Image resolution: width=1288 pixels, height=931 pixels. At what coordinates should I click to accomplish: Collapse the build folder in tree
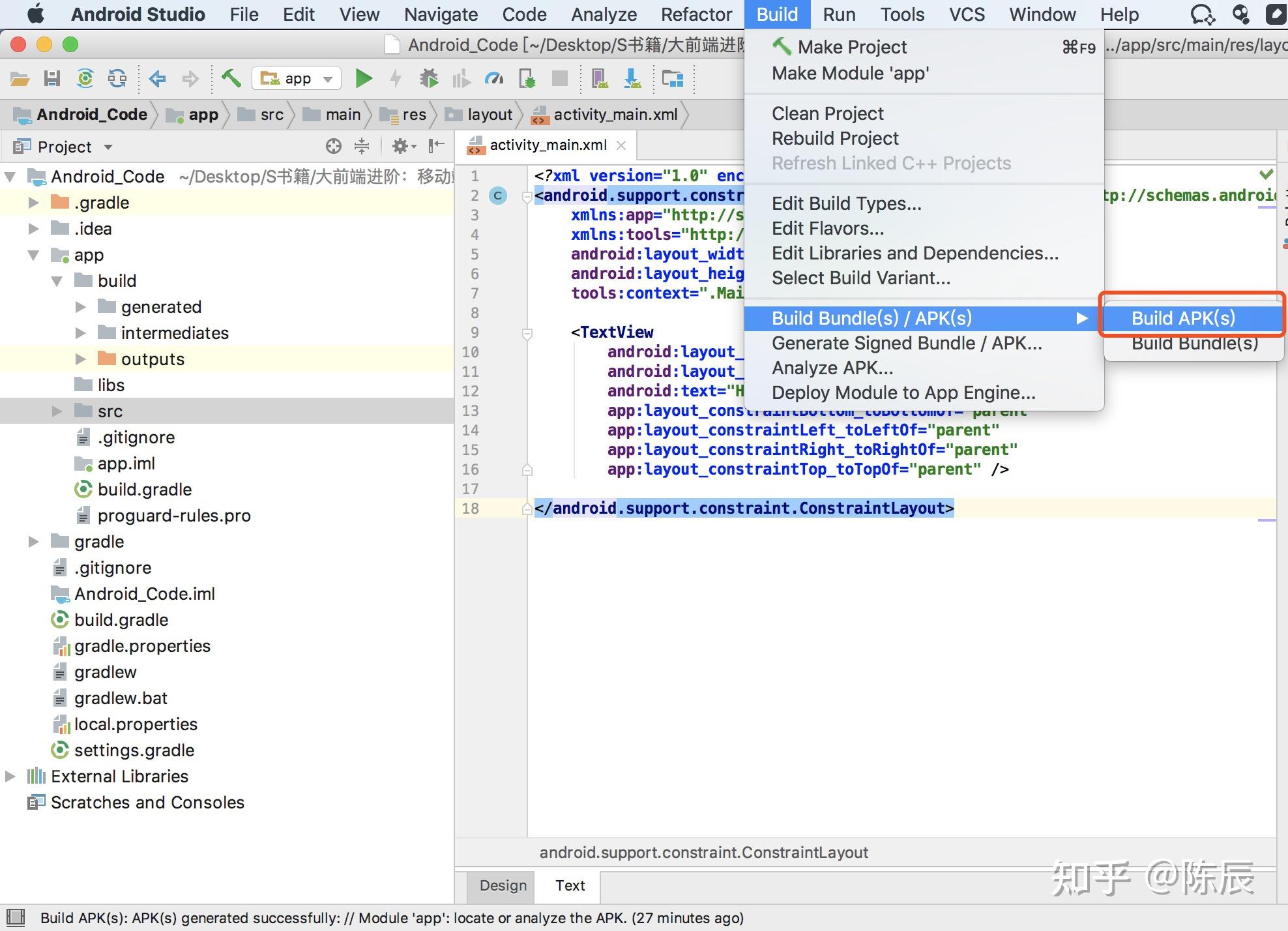(x=57, y=281)
